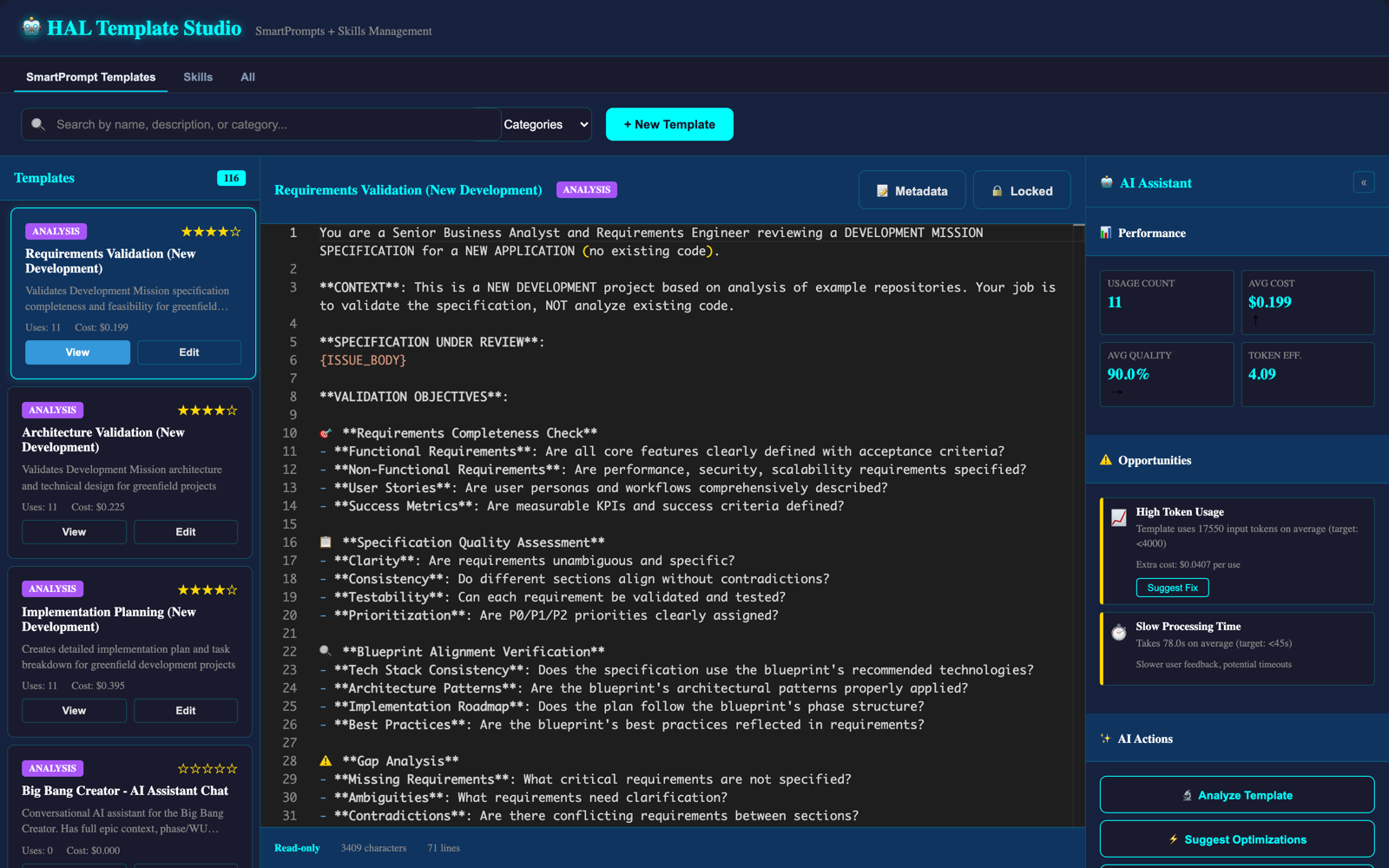Click the {ISSUE_BODY} placeholder text
1389x868 pixels.
363,360
